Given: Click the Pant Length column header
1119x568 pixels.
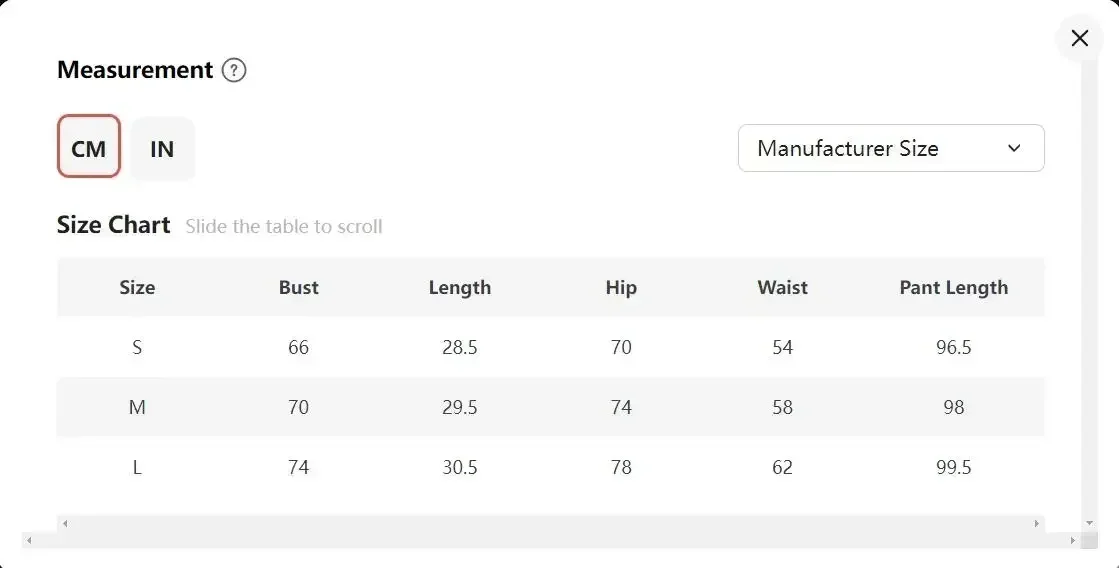Looking at the screenshot, I should 953,288.
